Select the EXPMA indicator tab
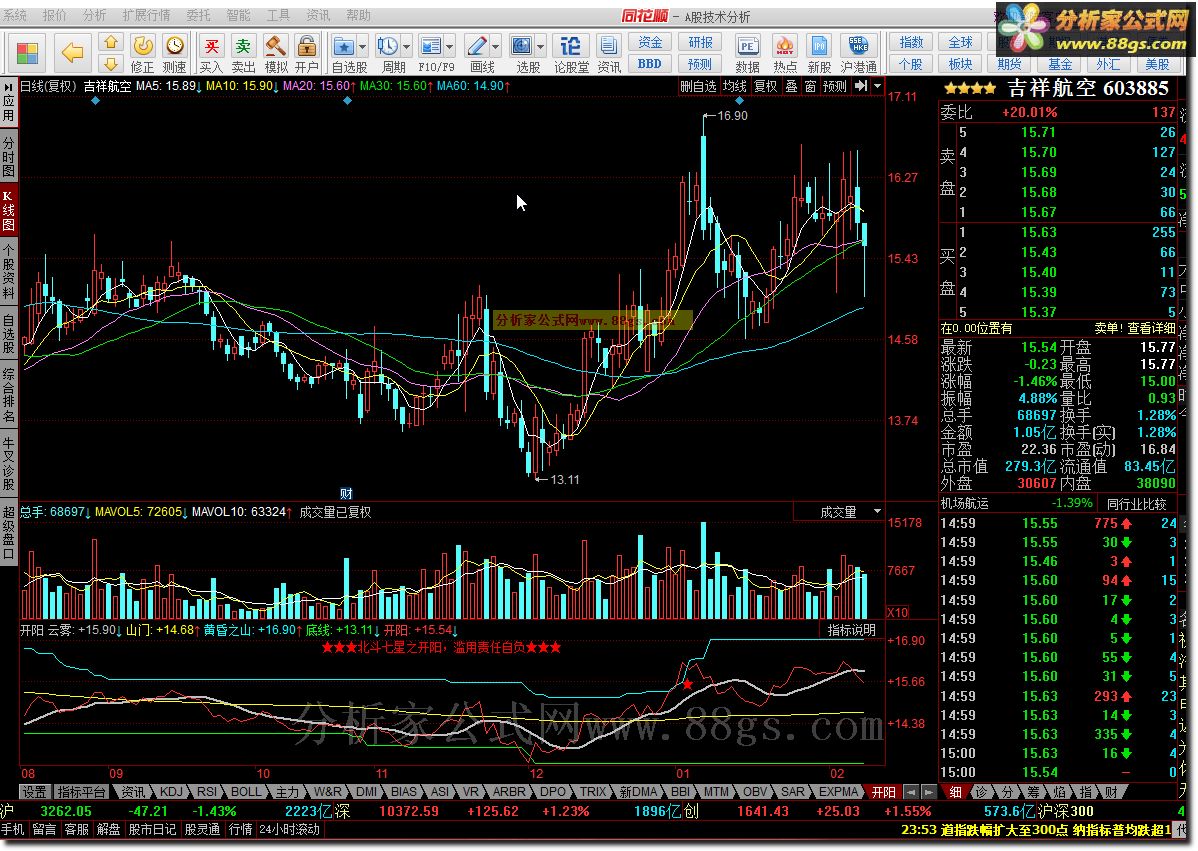1198x851 pixels. click(x=839, y=792)
